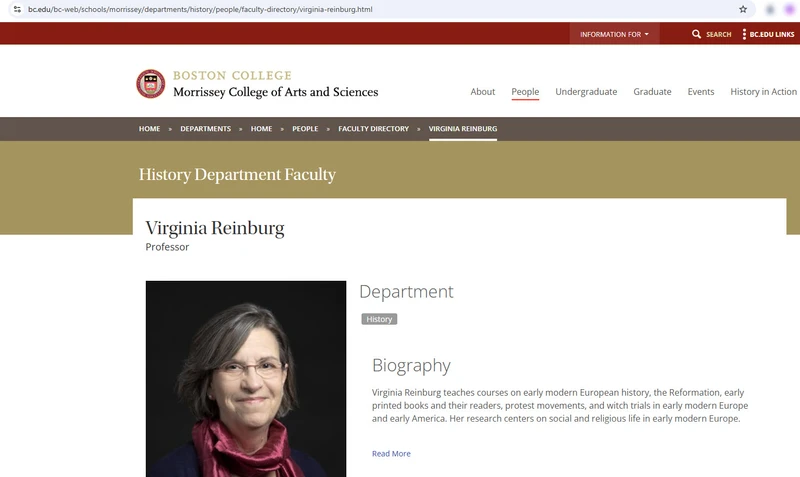Image resolution: width=800 pixels, height=477 pixels.
Task: Click Virginia Reinburg's portrait photo
Action: [246, 379]
